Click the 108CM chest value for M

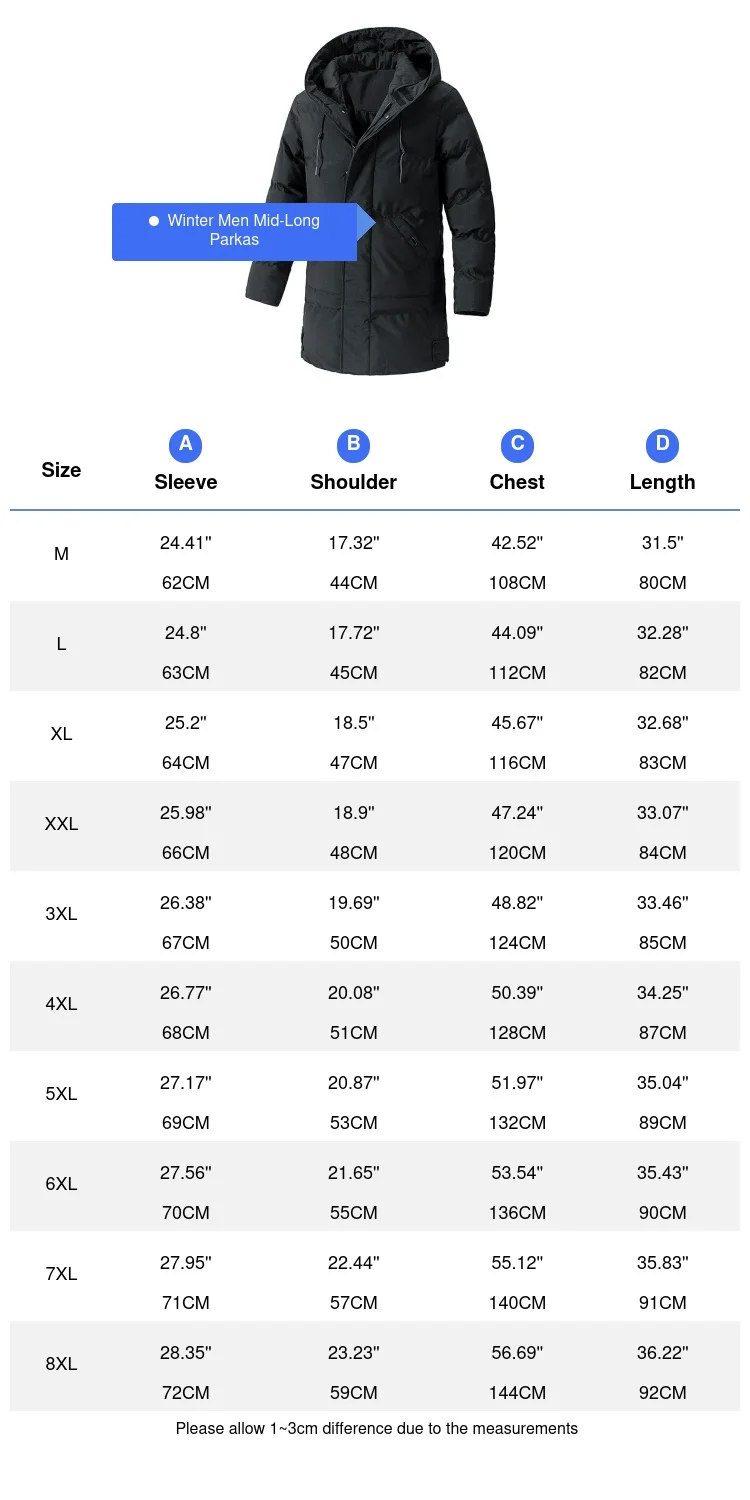pyautogui.click(x=517, y=583)
